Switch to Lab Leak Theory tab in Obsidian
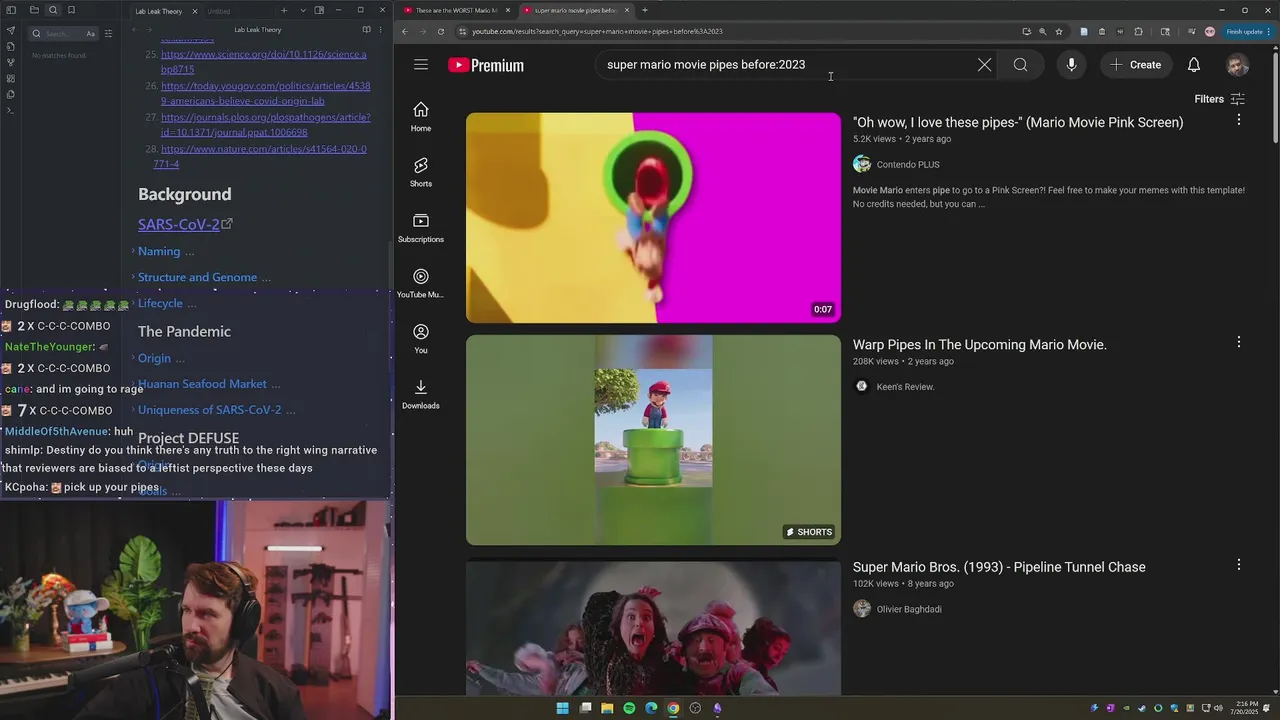The height and width of the screenshot is (720, 1280). (x=161, y=11)
